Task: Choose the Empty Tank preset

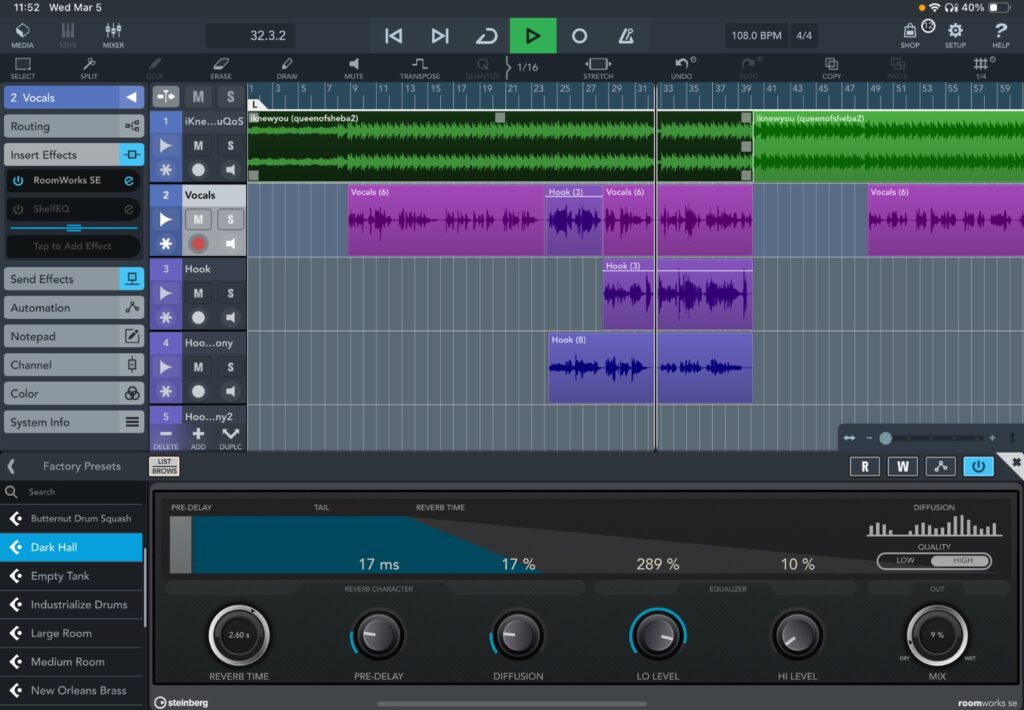Action: [72, 576]
